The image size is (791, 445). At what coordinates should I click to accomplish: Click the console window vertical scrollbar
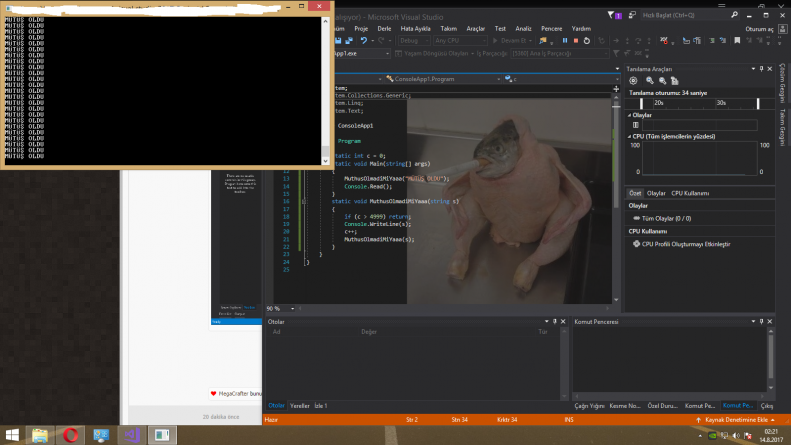point(325,91)
